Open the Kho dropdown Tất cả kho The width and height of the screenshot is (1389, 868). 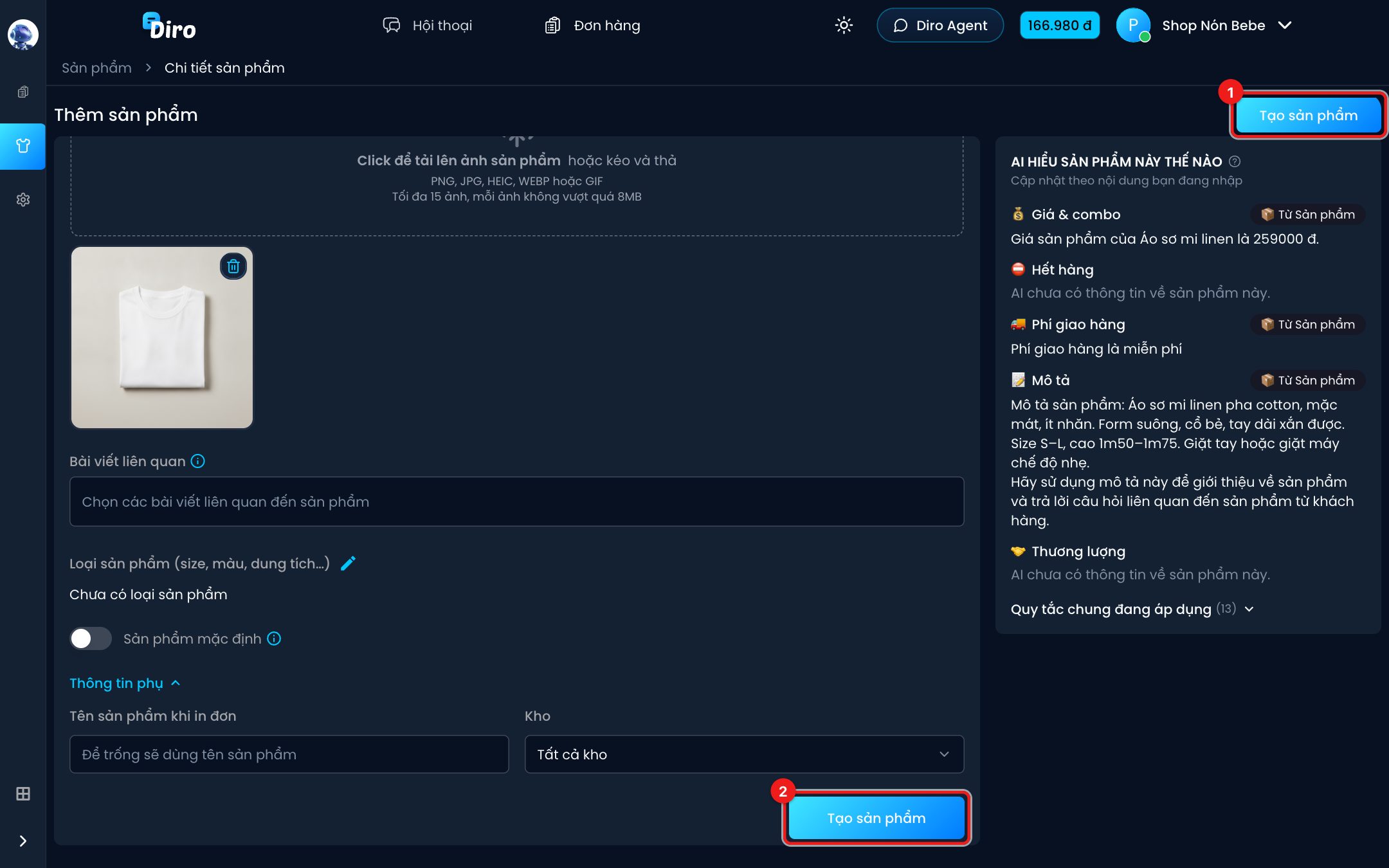[744, 754]
